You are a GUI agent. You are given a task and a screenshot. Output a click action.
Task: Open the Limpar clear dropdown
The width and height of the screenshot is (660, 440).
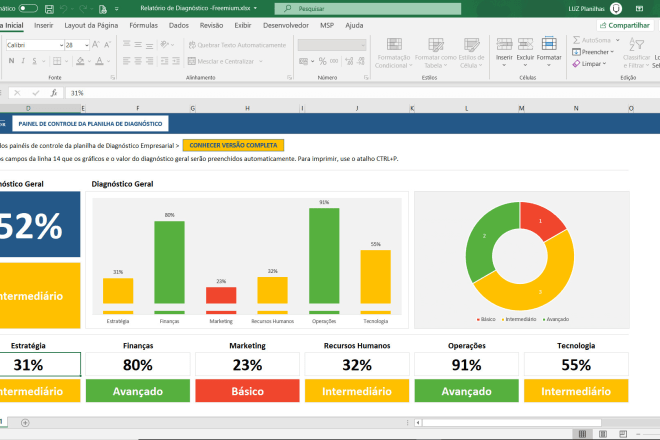[x=589, y=64]
